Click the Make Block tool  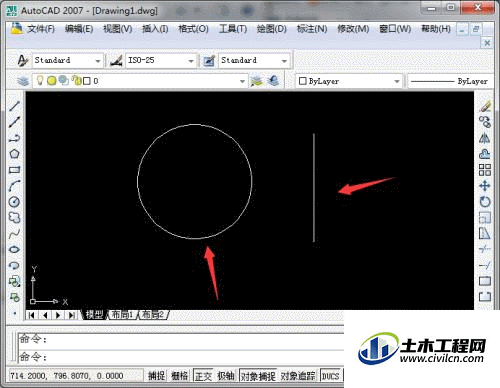14,297
